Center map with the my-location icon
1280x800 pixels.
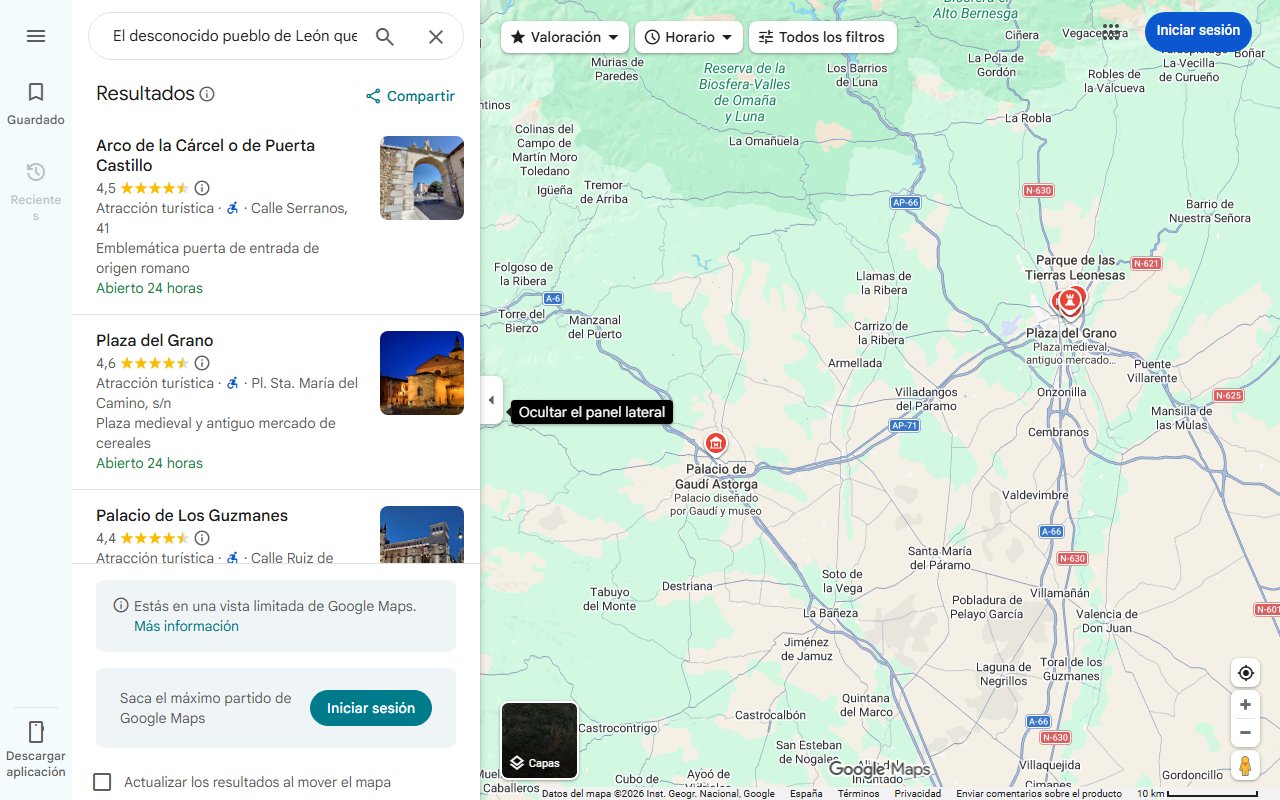[x=1245, y=673]
